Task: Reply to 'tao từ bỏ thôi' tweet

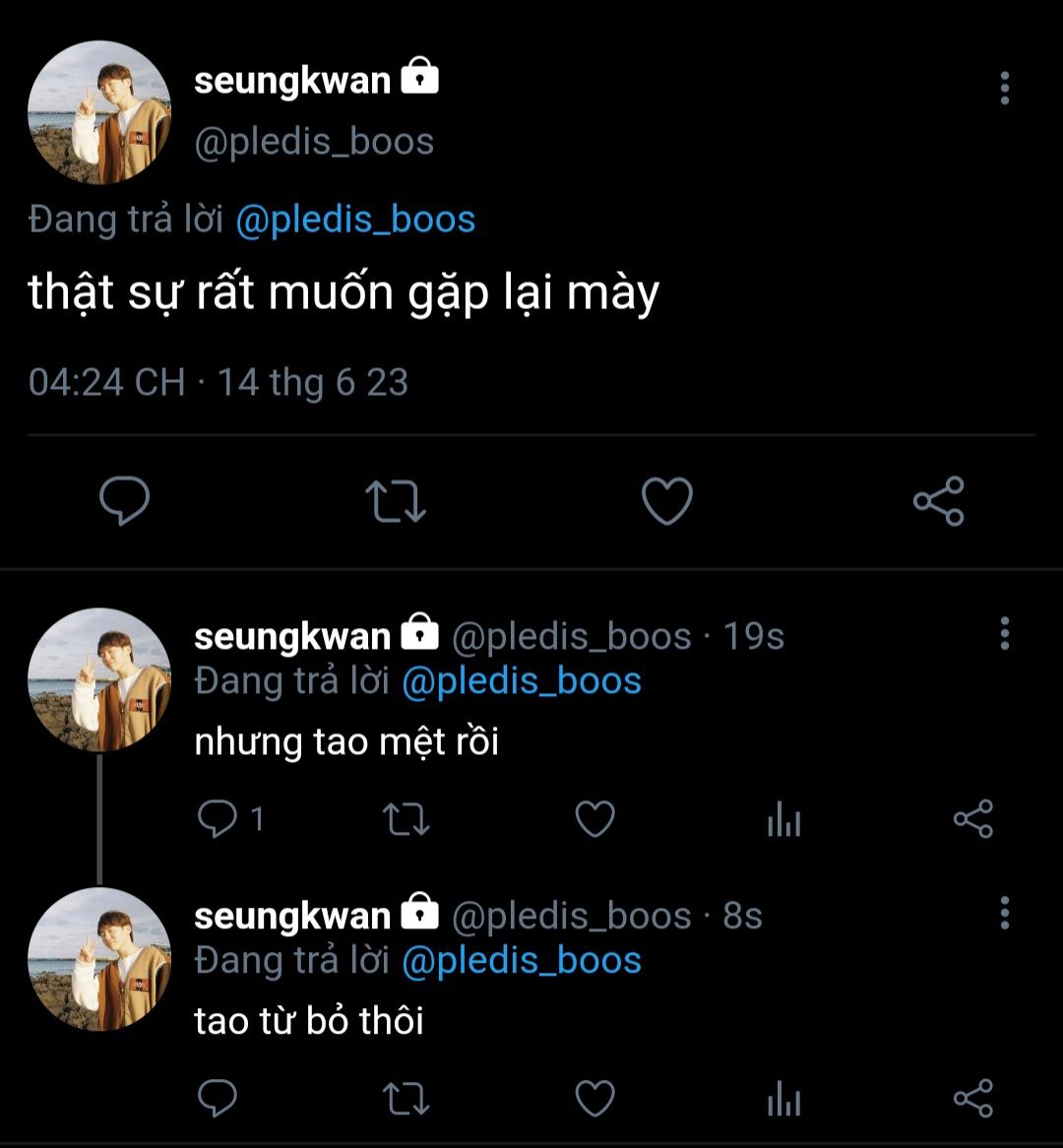Action: coord(218,1099)
